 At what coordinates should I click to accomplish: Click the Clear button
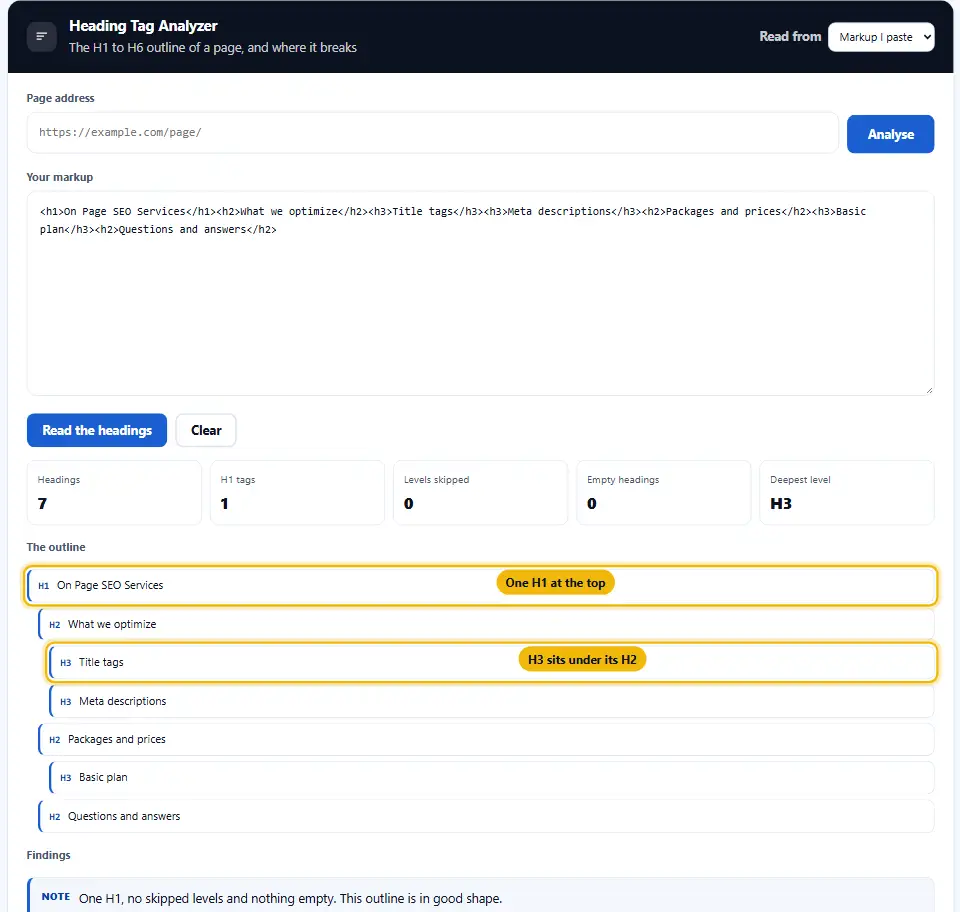point(206,430)
